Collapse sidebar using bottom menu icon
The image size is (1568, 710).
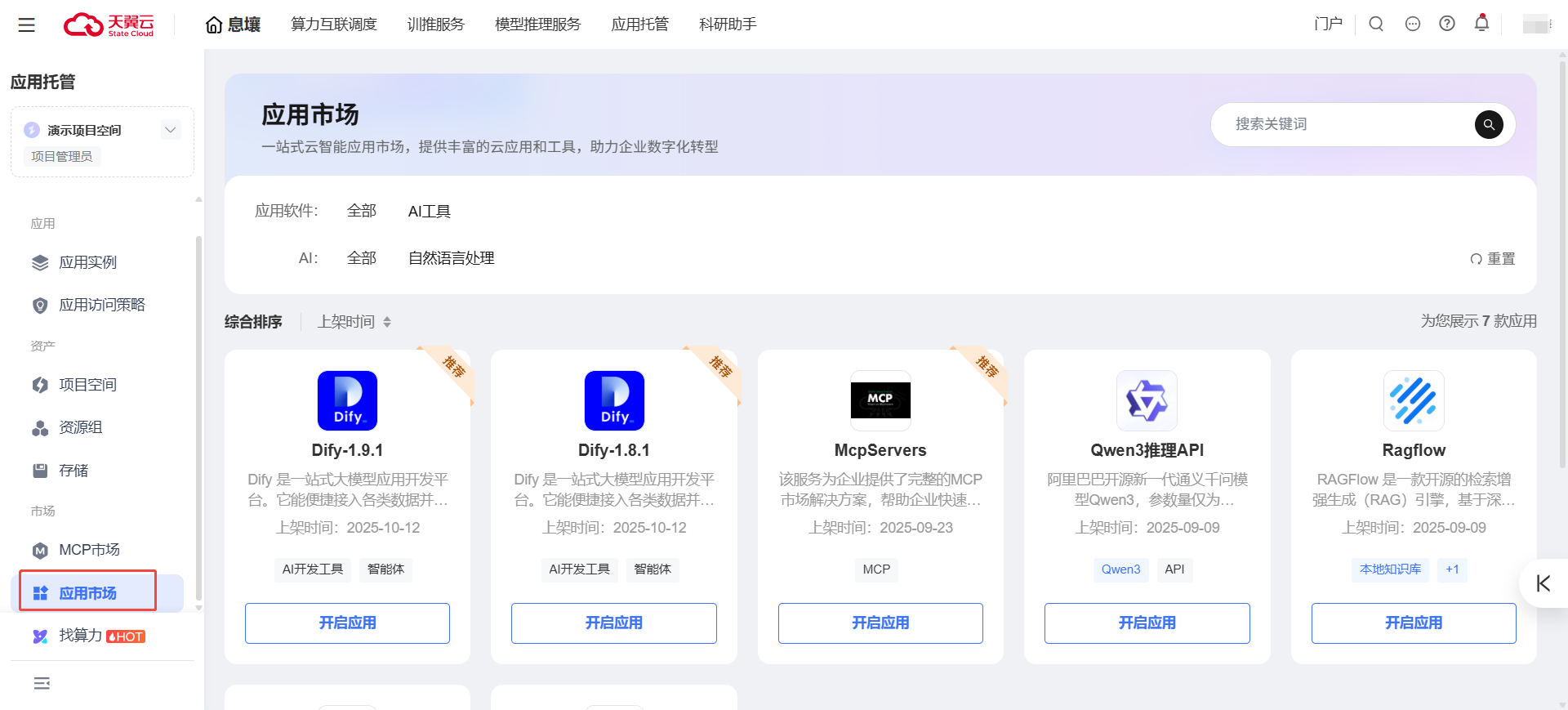42,683
